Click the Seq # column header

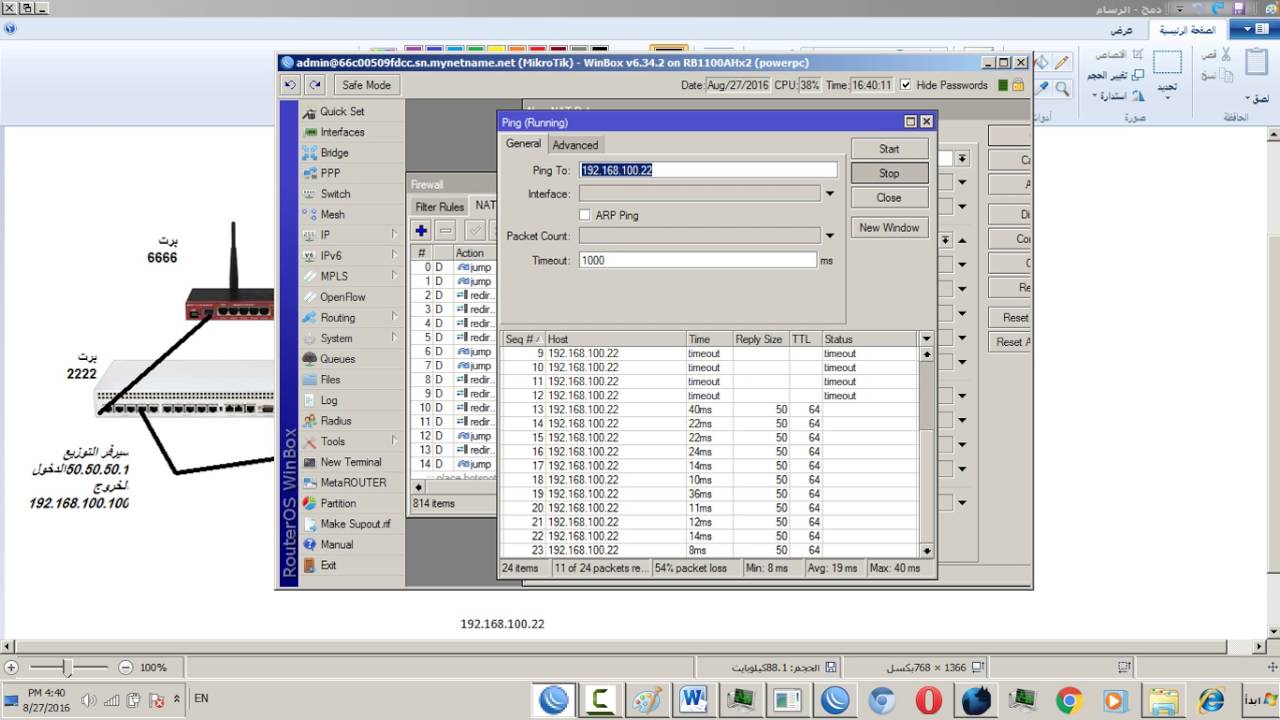tap(523, 339)
